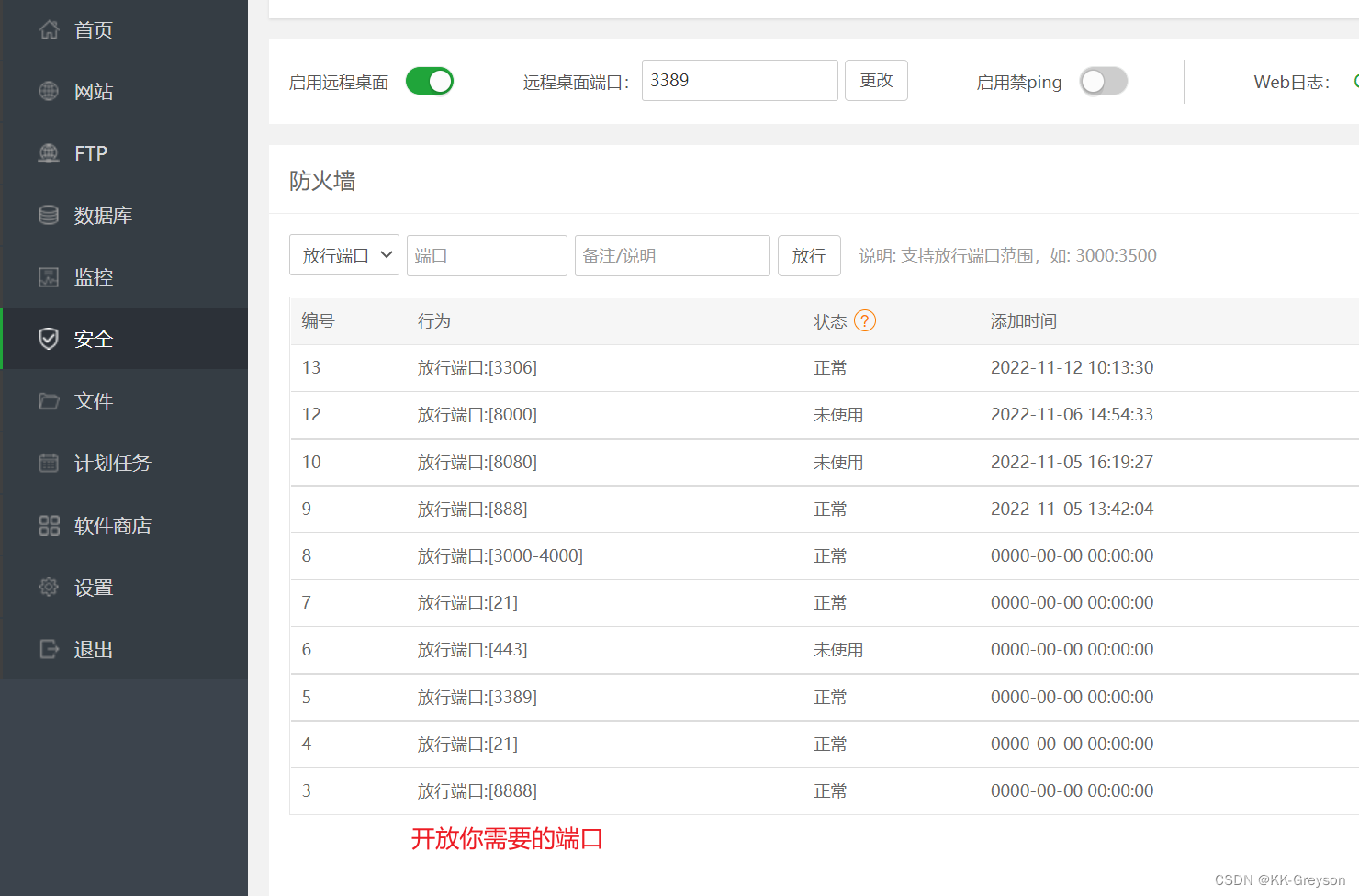Screen dimensions: 1359x896
Task: Click the 放行端口:[8000] entry
Action: pyautogui.click(x=477, y=414)
